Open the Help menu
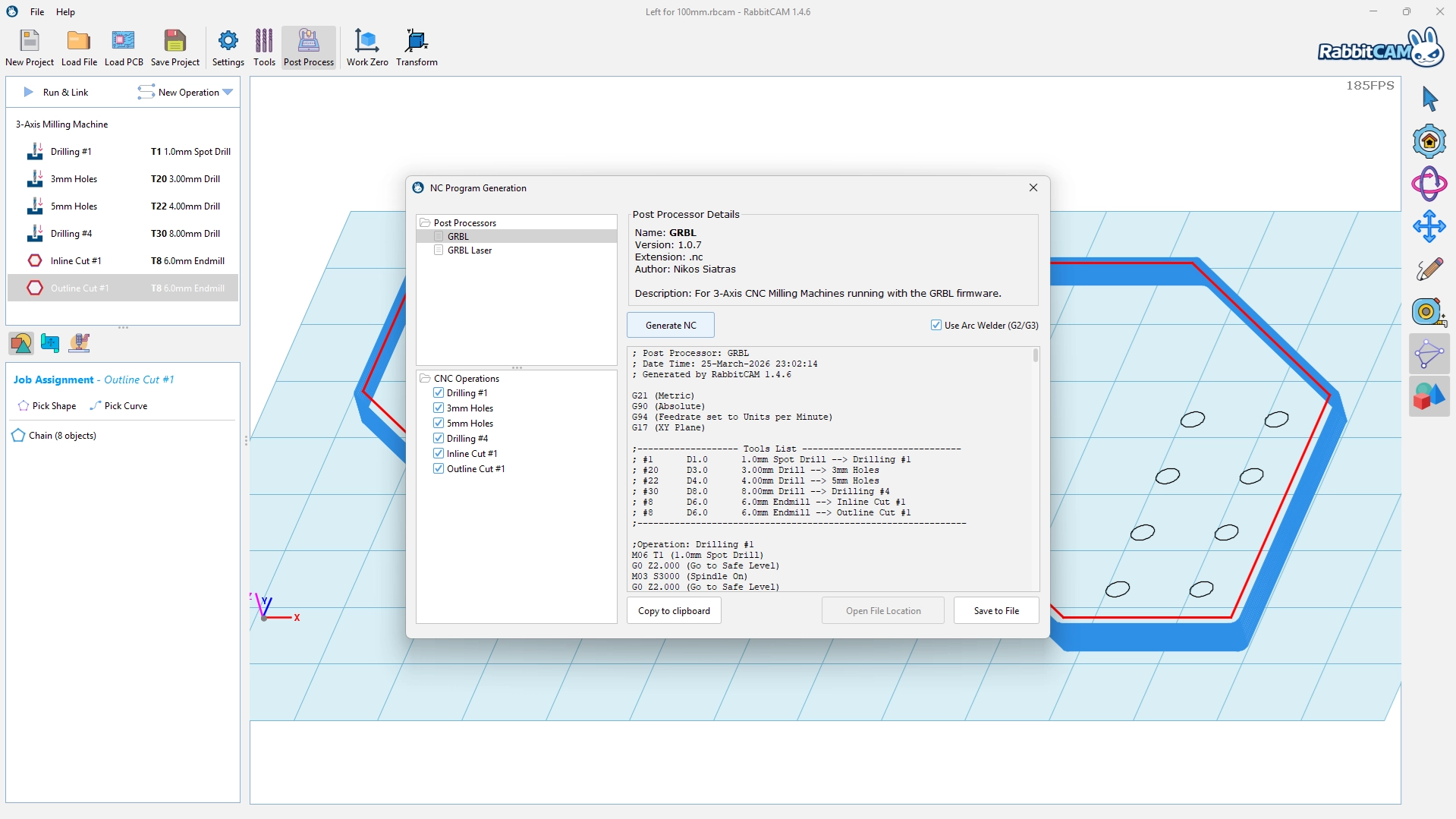1456x819 pixels. coord(66,12)
